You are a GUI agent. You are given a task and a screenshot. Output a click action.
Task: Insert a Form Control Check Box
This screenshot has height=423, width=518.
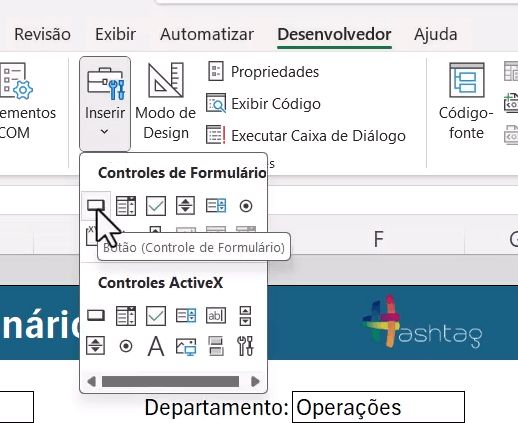pyautogui.click(x=156, y=205)
